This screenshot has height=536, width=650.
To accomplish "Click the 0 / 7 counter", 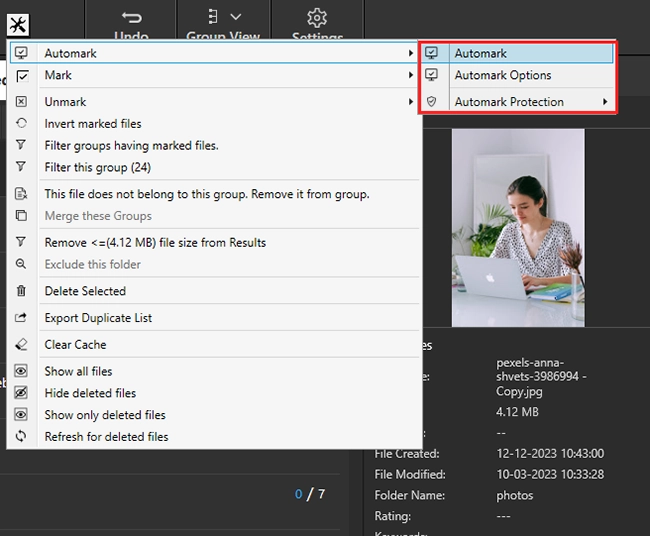I will coord(310,494).
